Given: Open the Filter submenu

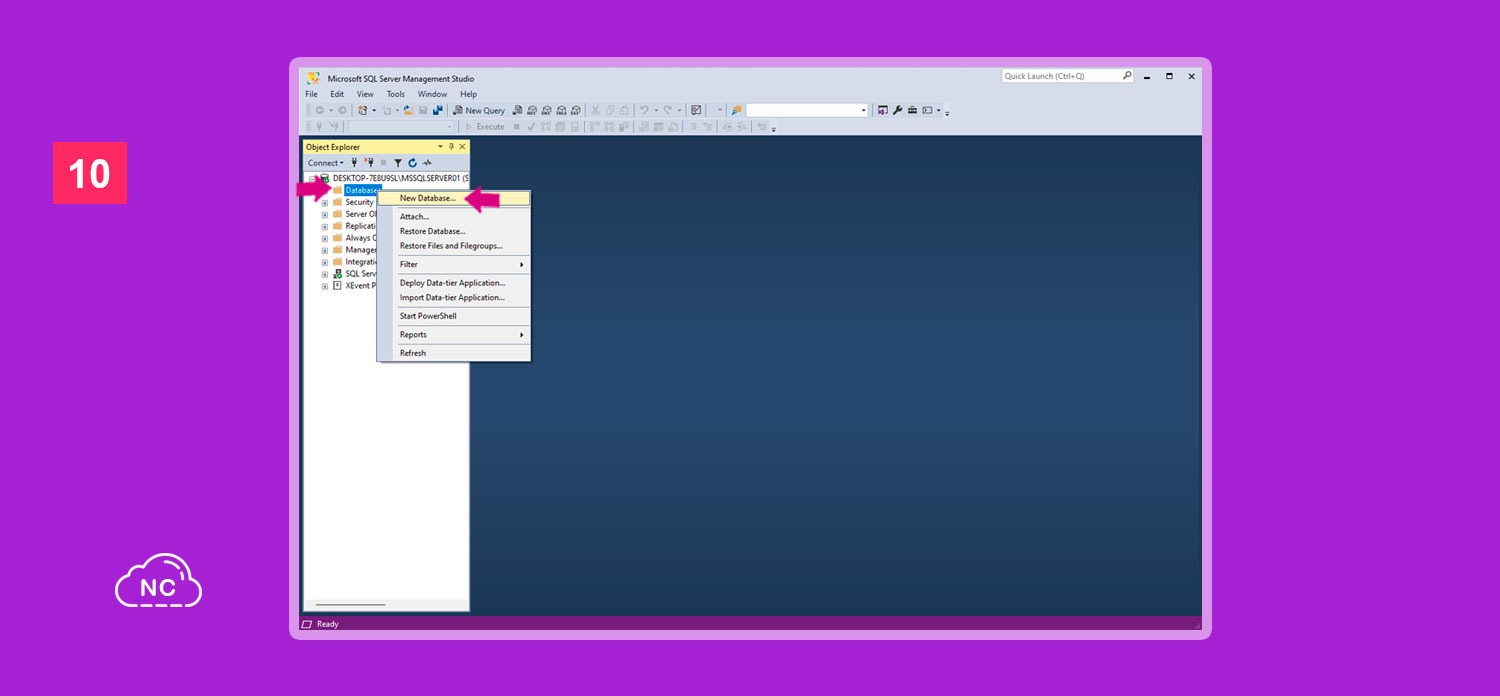Looking at the screenshot, I should (454, 264).
